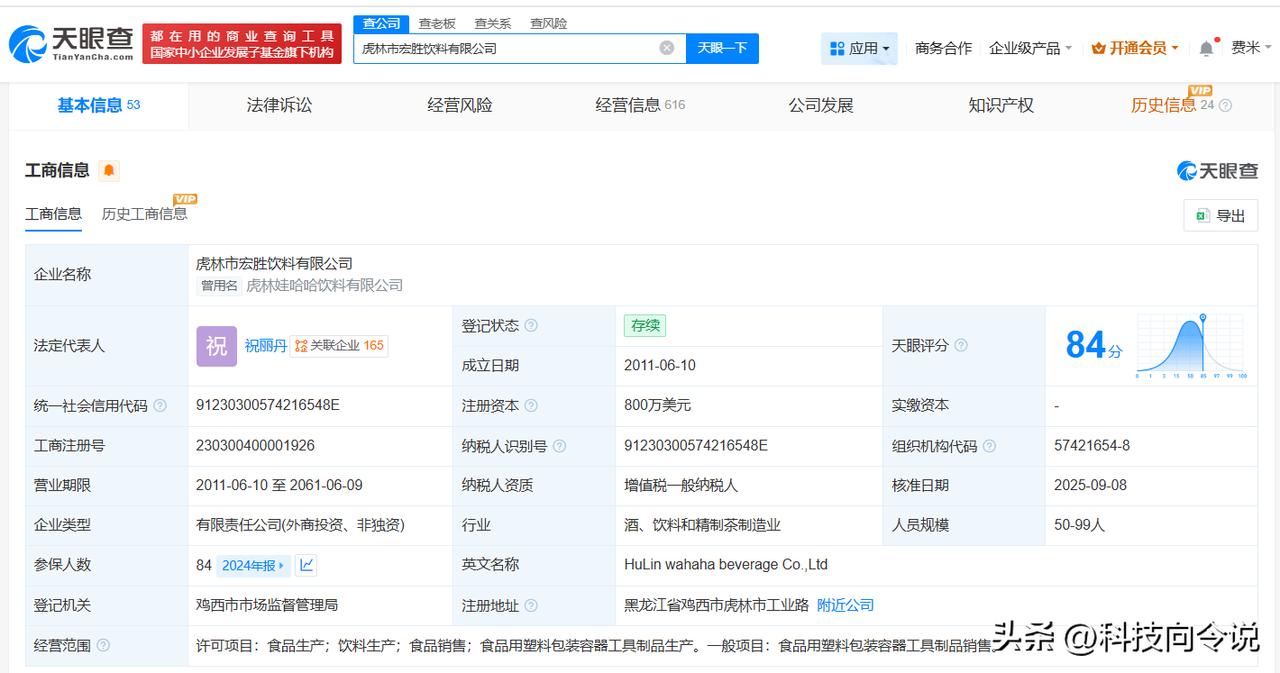Click the 800万美元 registered capital value

657,406
